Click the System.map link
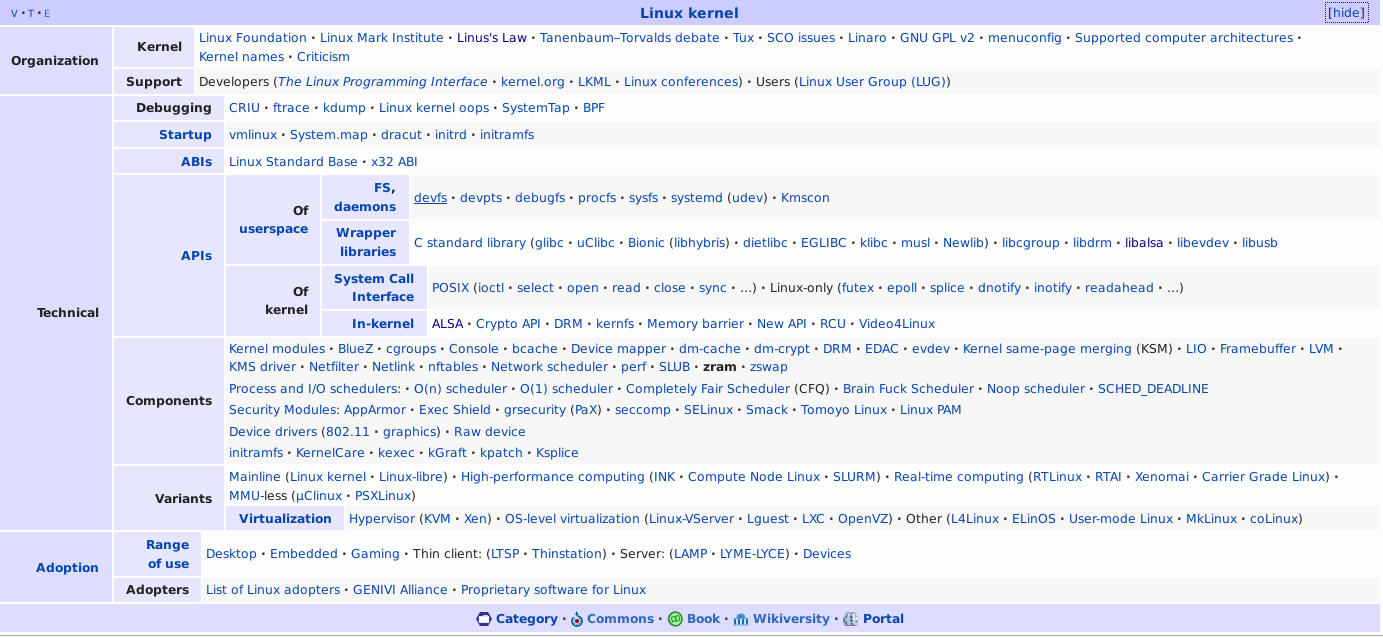The image size is (1383, 638). tap(329, 135)
